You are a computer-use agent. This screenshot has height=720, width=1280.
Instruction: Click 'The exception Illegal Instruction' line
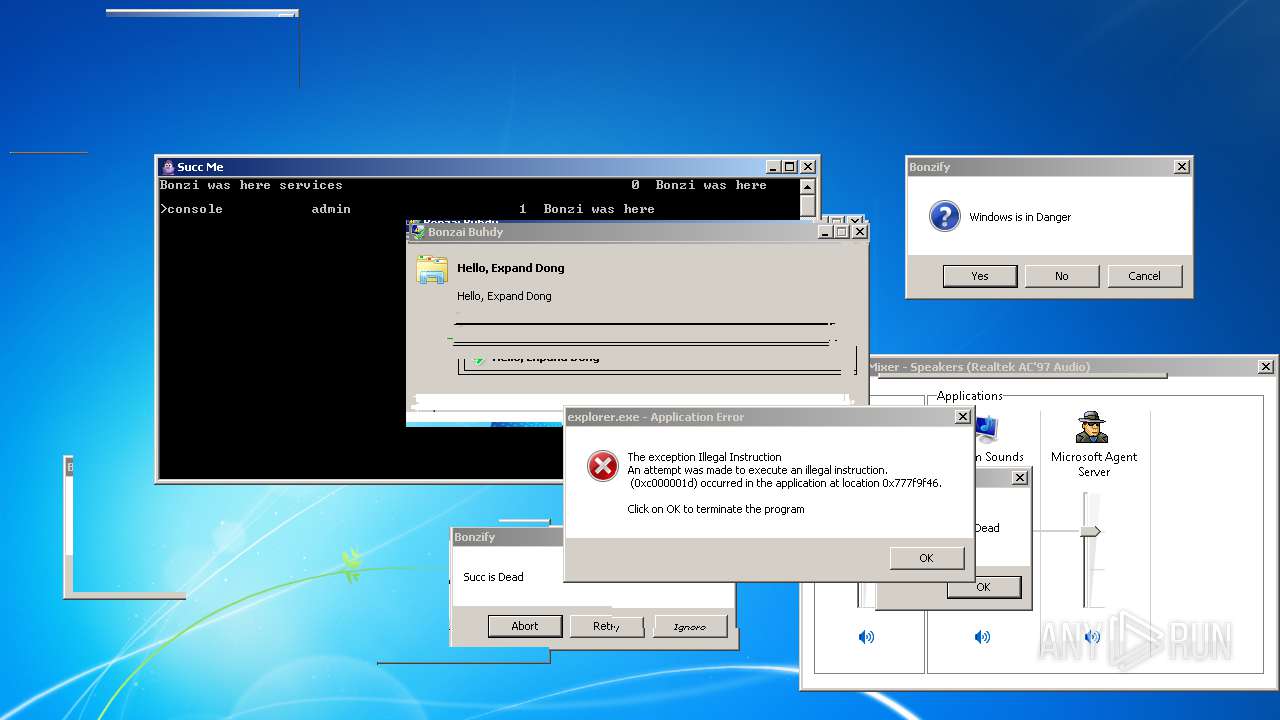click(704, 457)
